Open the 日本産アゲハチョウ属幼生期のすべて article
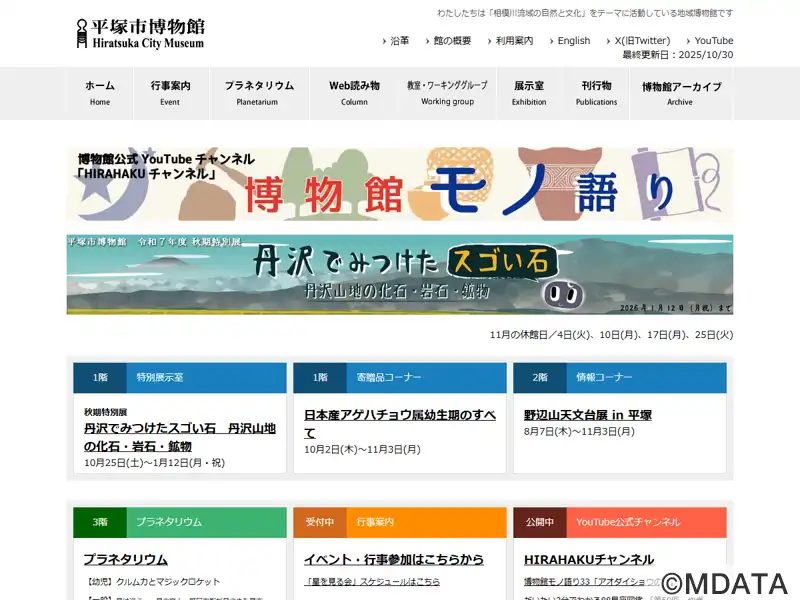The width and height of the screenshot is (800, 600). coord(399,424)
